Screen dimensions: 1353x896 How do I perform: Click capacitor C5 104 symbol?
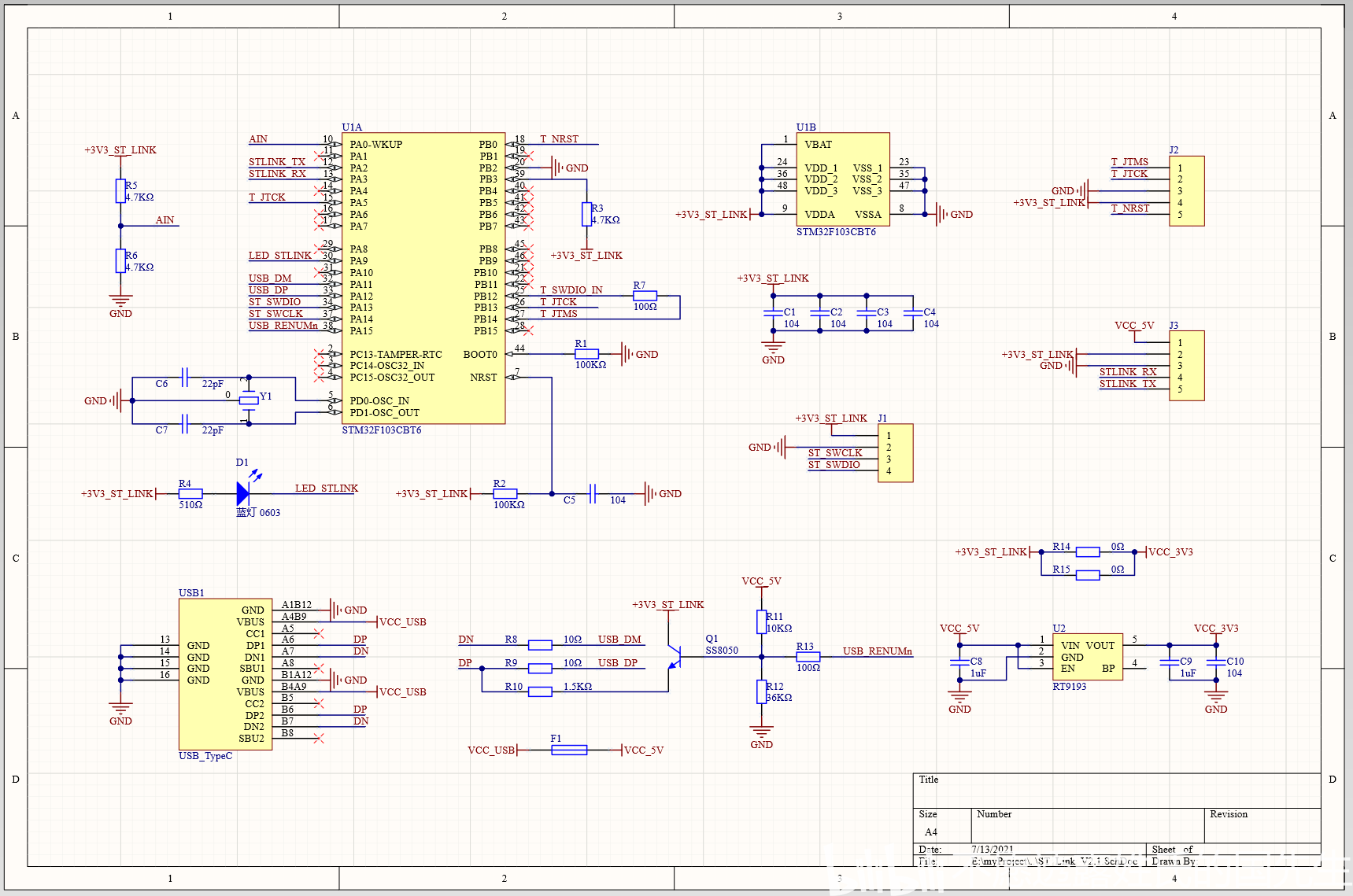pos(593,493)
